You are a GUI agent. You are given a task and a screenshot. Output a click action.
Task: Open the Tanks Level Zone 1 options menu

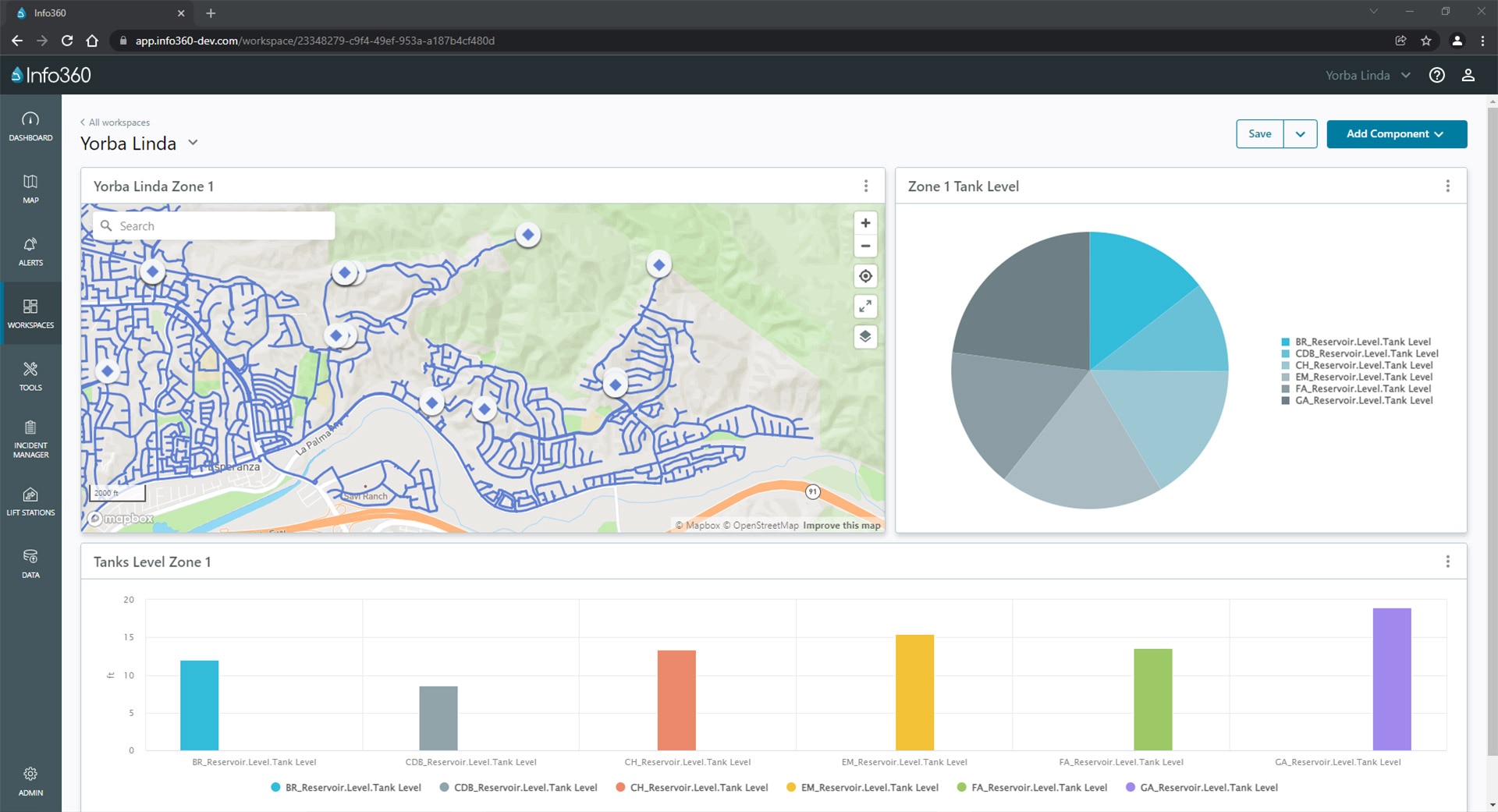[x=1447, y=562]
